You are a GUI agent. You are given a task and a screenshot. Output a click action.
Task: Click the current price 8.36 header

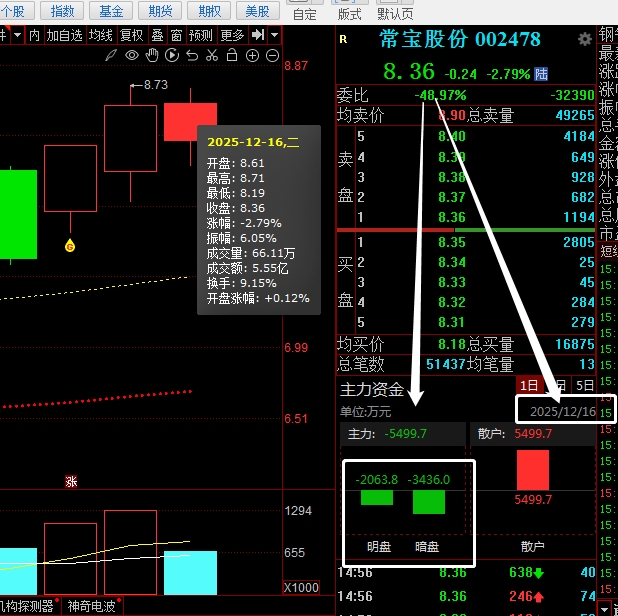[x=409, y=72]
